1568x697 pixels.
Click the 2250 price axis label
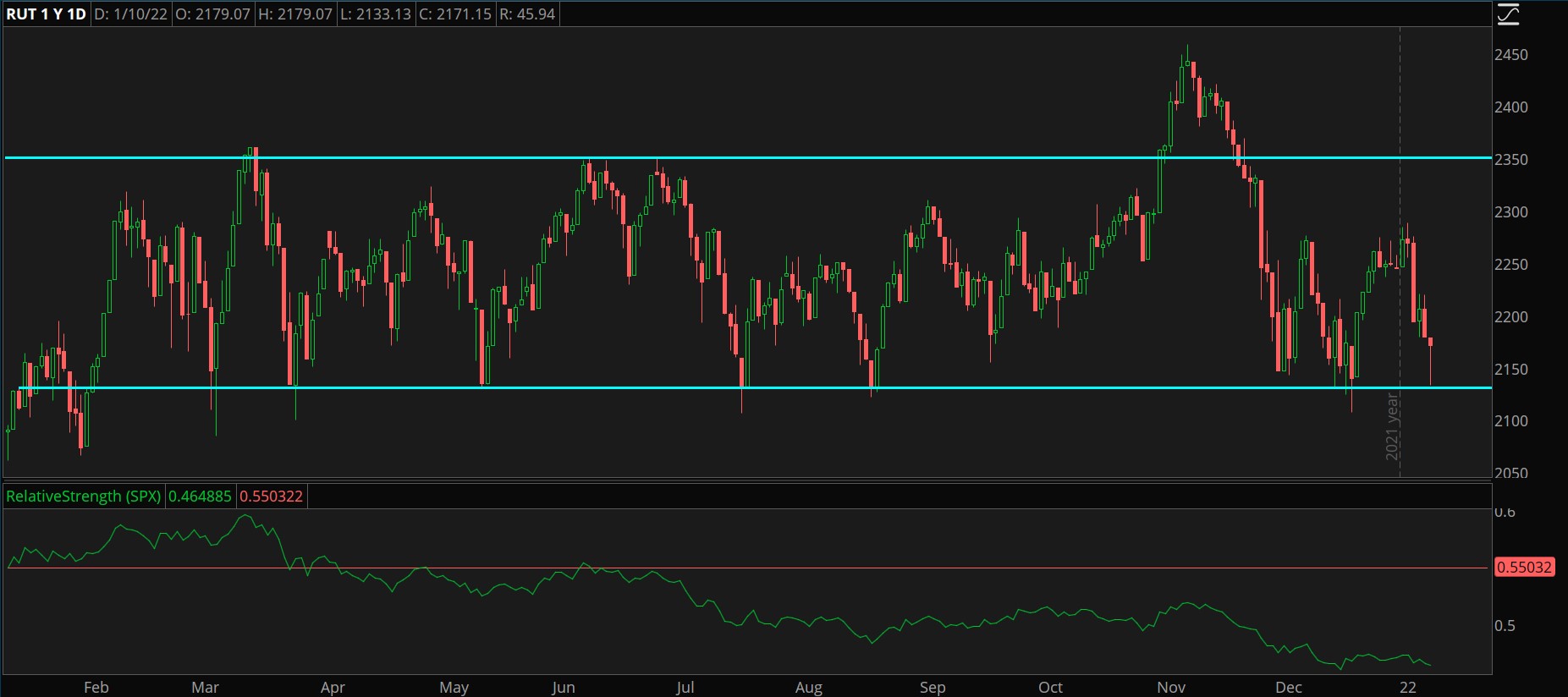pyautogui.click(x=1511, y=265)
